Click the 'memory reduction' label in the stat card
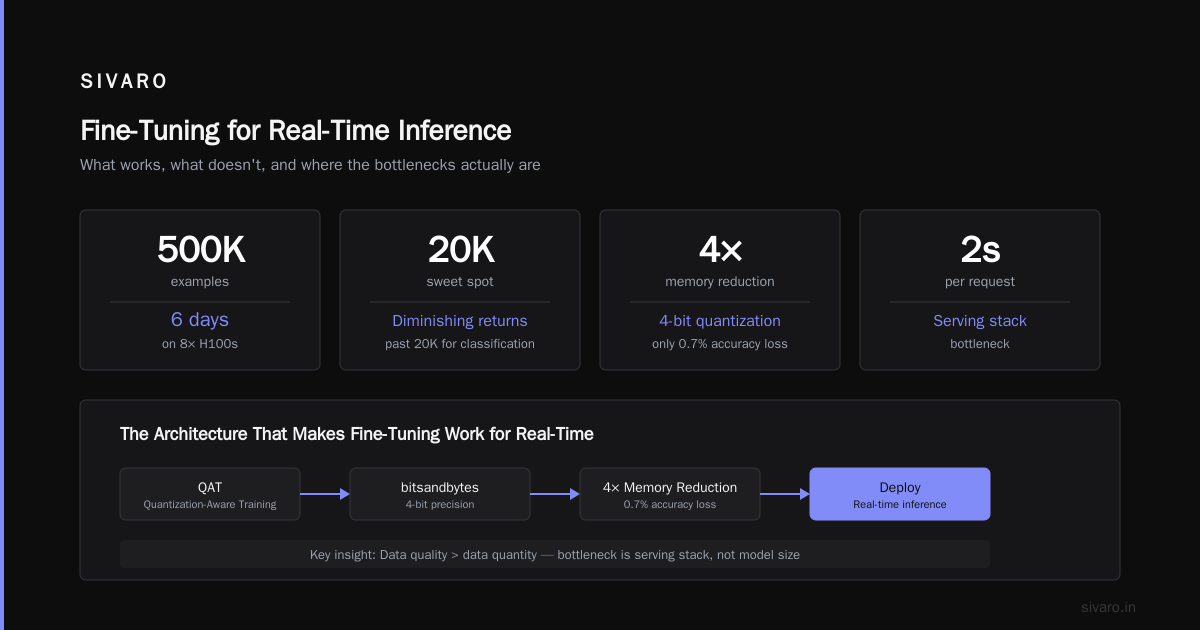 [x=720, y=282]
